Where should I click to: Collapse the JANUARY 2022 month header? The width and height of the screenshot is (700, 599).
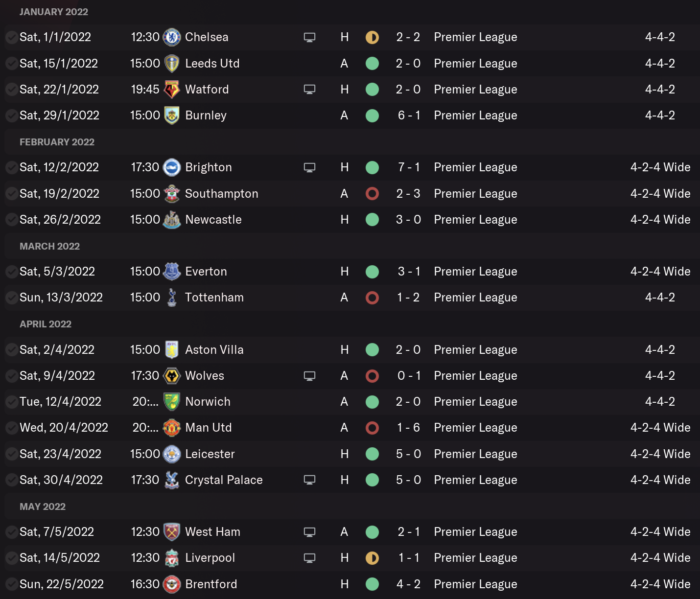(x=54, y=12)
